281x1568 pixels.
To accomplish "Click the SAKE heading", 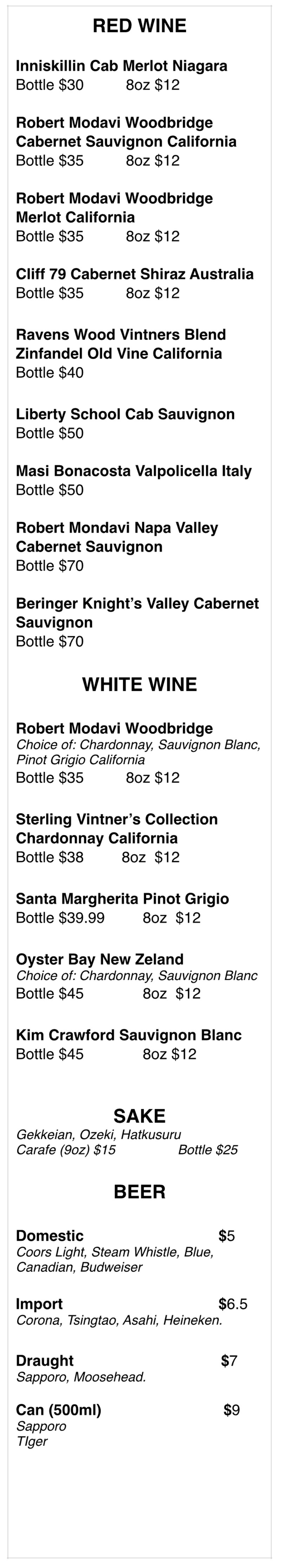I will (x=139, y=1116).
